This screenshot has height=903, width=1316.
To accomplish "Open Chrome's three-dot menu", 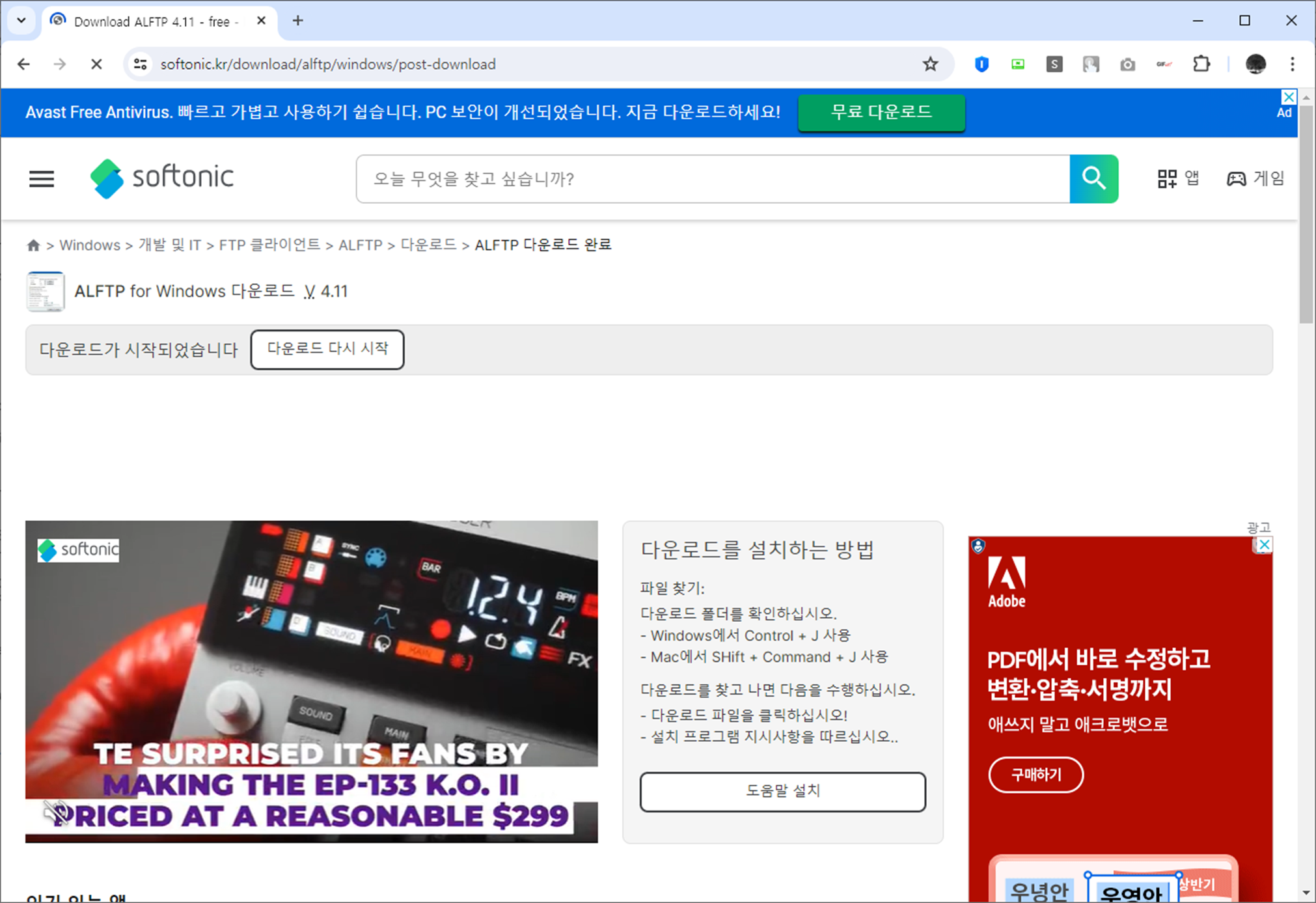I will click(1293, 64).
